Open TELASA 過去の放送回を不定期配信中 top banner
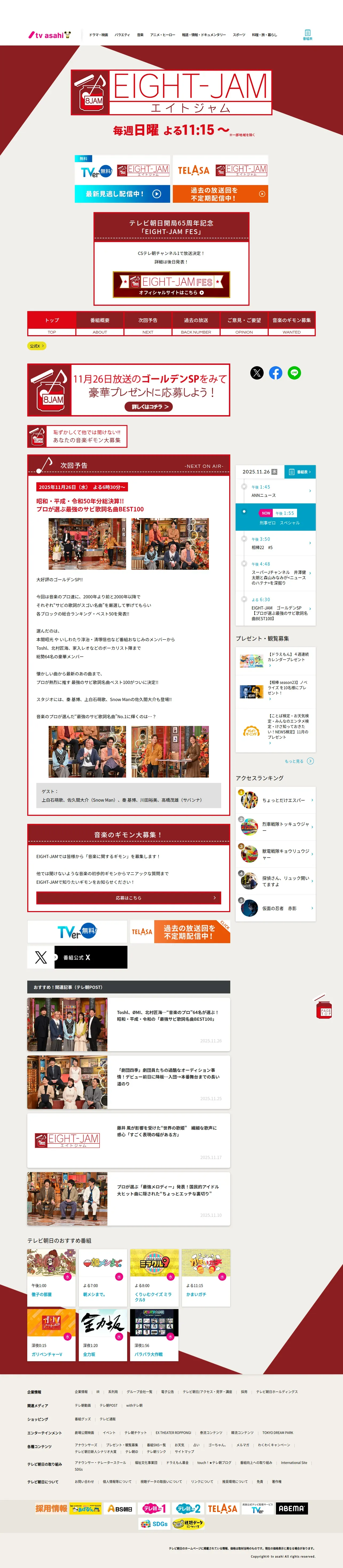Screen dimensions: 343x1568 click(220, 179)
